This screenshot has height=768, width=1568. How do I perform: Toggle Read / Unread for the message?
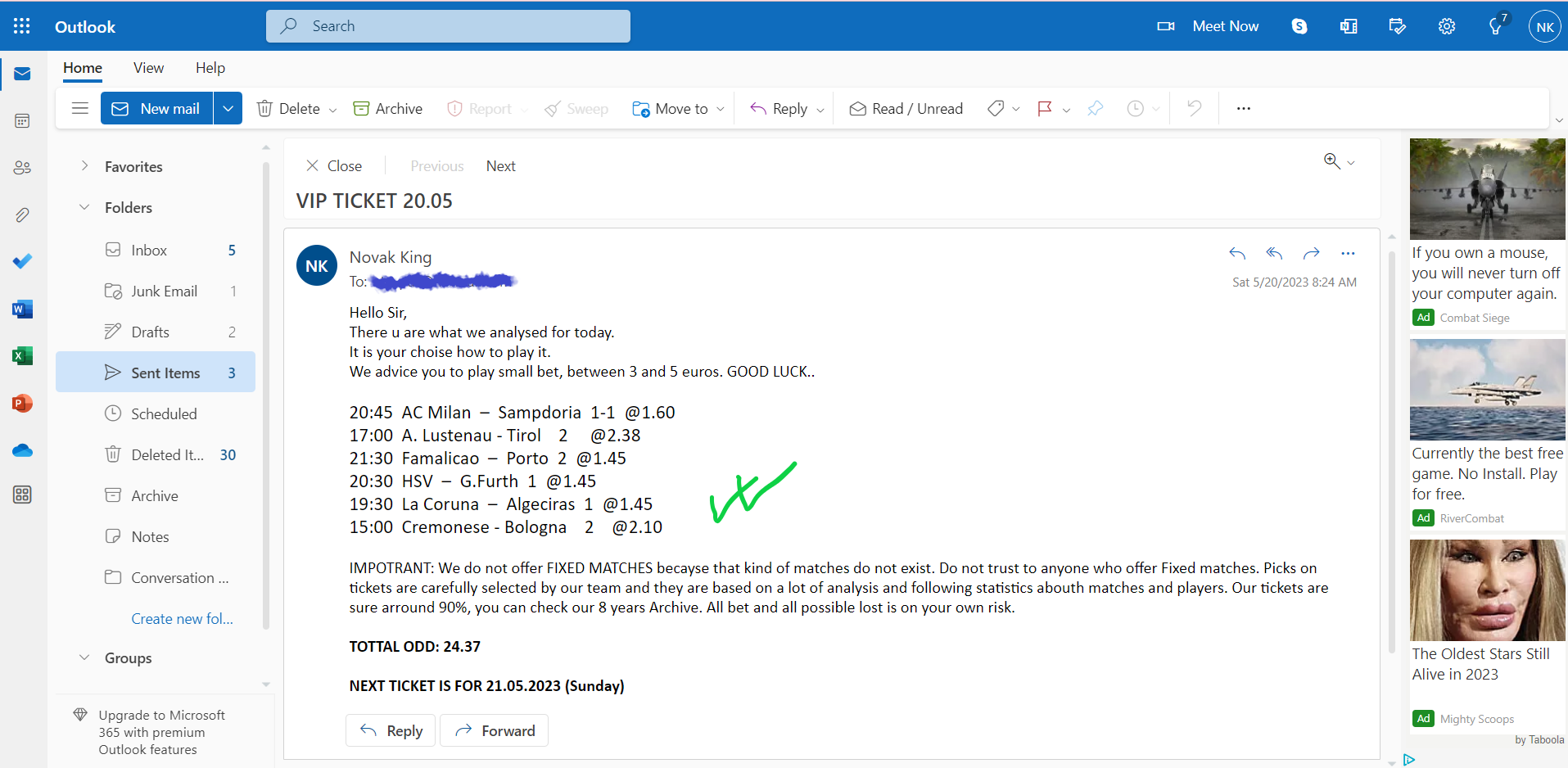(x=906, y=109)
